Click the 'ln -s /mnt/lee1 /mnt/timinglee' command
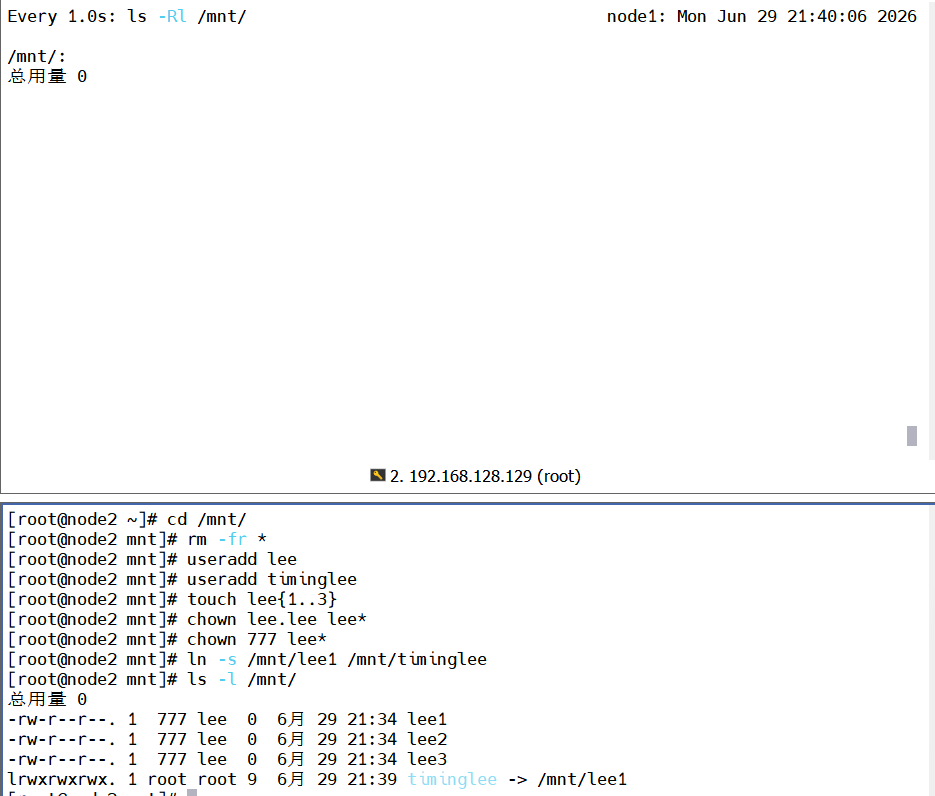This screenshot has height=796, width=935. click(337, 659)
